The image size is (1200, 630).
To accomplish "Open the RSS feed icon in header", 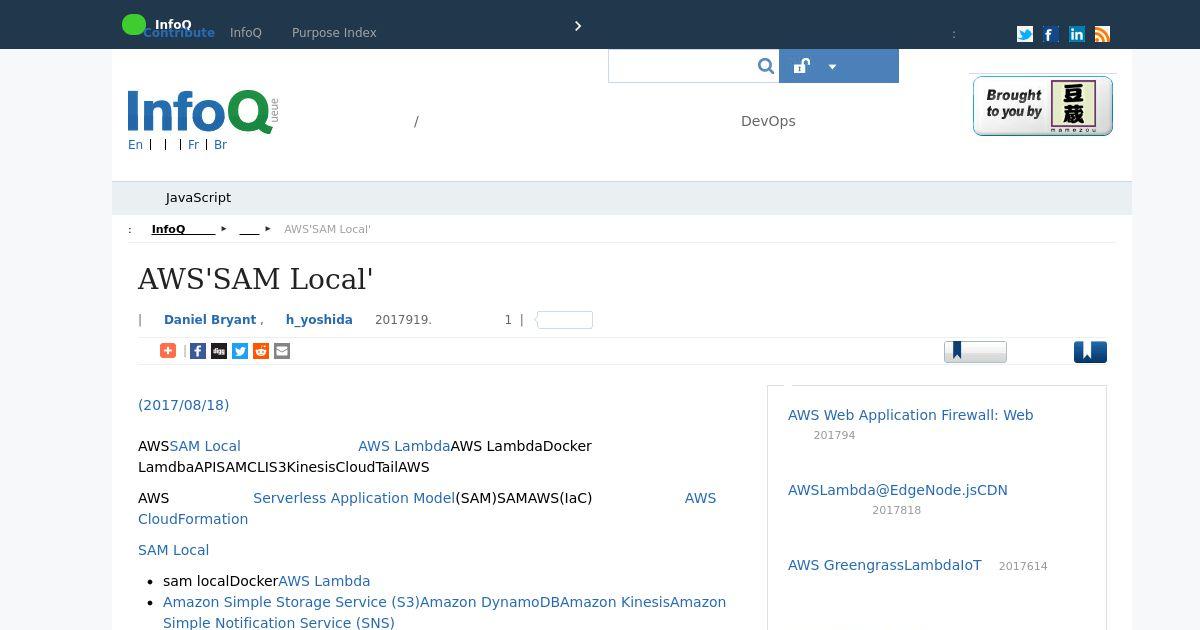I will (x=1102, y=34).
